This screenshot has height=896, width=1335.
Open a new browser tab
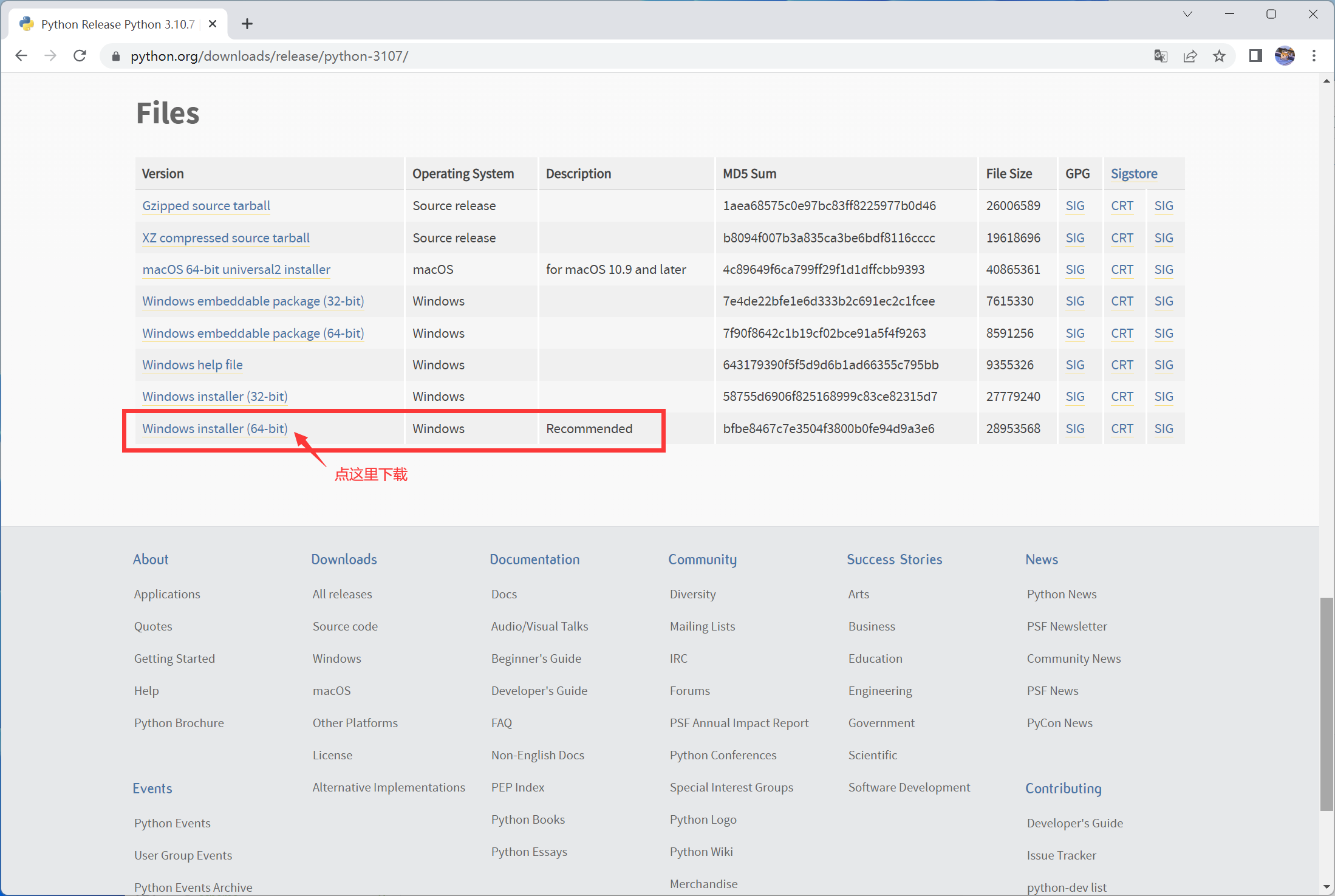(247, 24)
